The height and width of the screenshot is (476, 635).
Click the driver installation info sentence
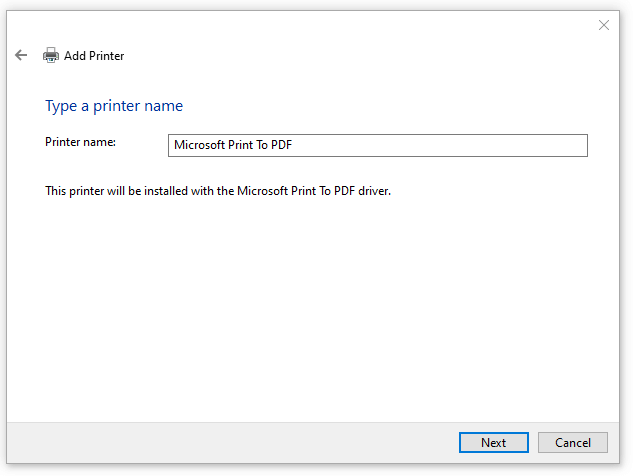(218, 191)
